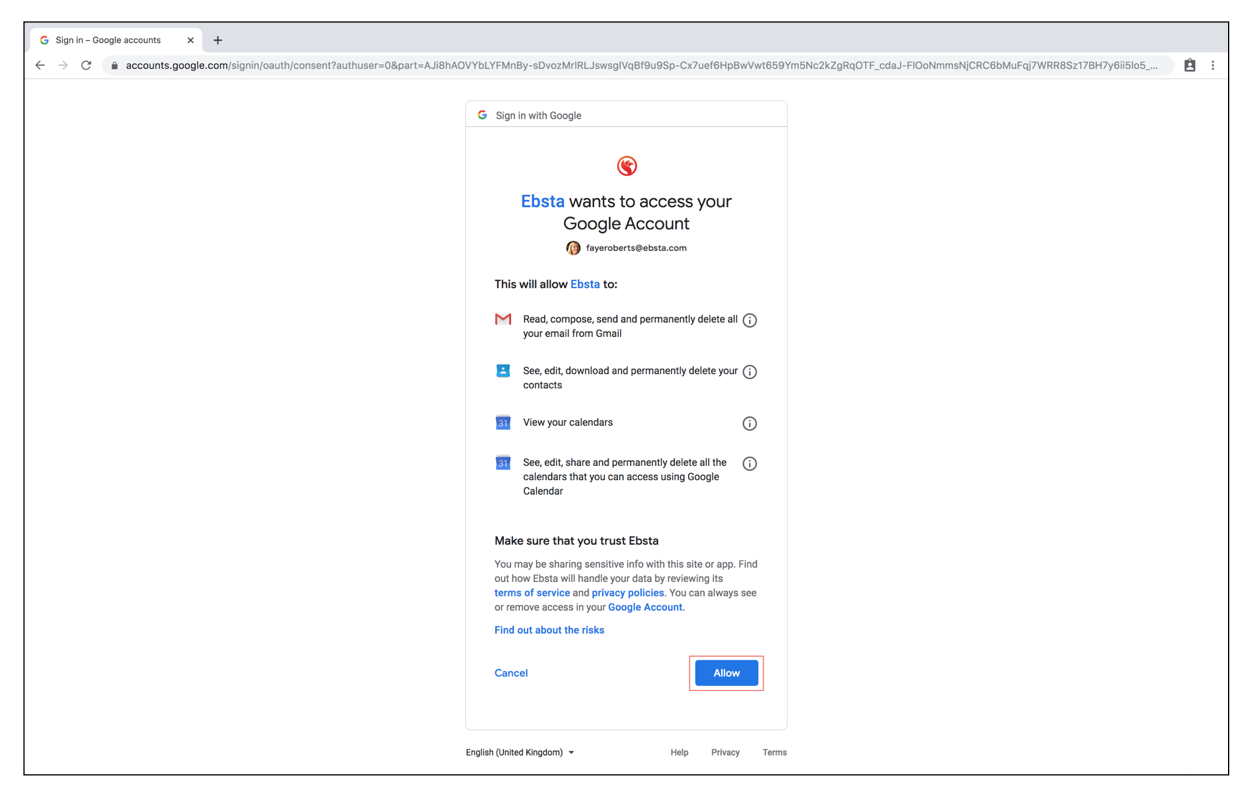Screen dimensions: 1254x796
Task: Click the URL address bar
Action: pos(640,66)
